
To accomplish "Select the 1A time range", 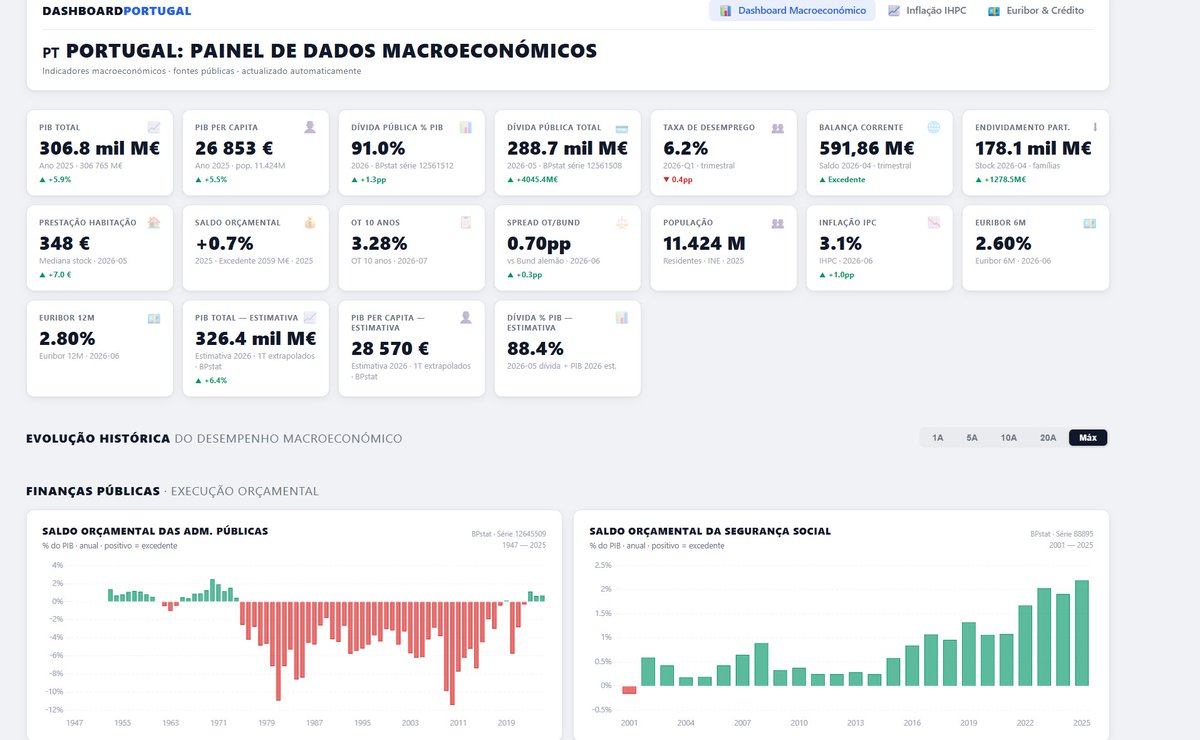I will pos(937,437).
